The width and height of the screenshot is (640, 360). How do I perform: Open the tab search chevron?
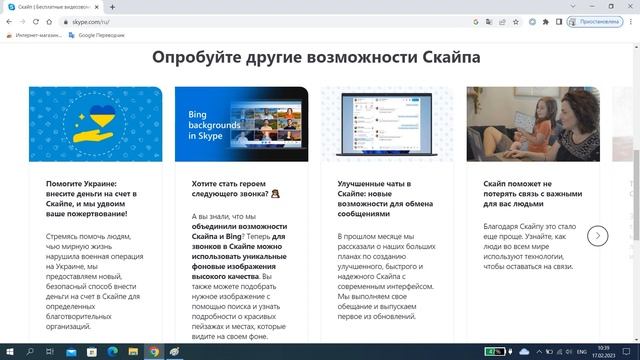tap(573, 7)
